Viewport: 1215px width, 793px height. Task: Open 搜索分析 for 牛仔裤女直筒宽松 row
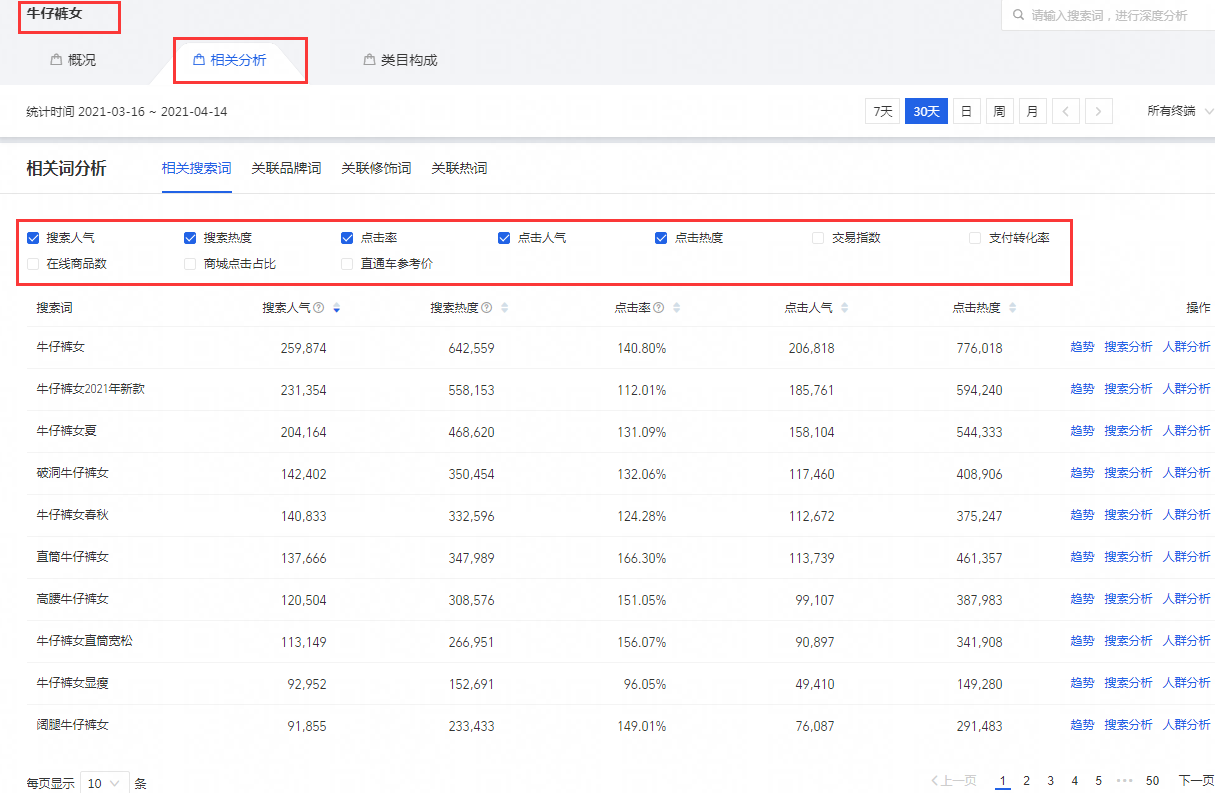pyautogui.click(x=1128, y=641)
